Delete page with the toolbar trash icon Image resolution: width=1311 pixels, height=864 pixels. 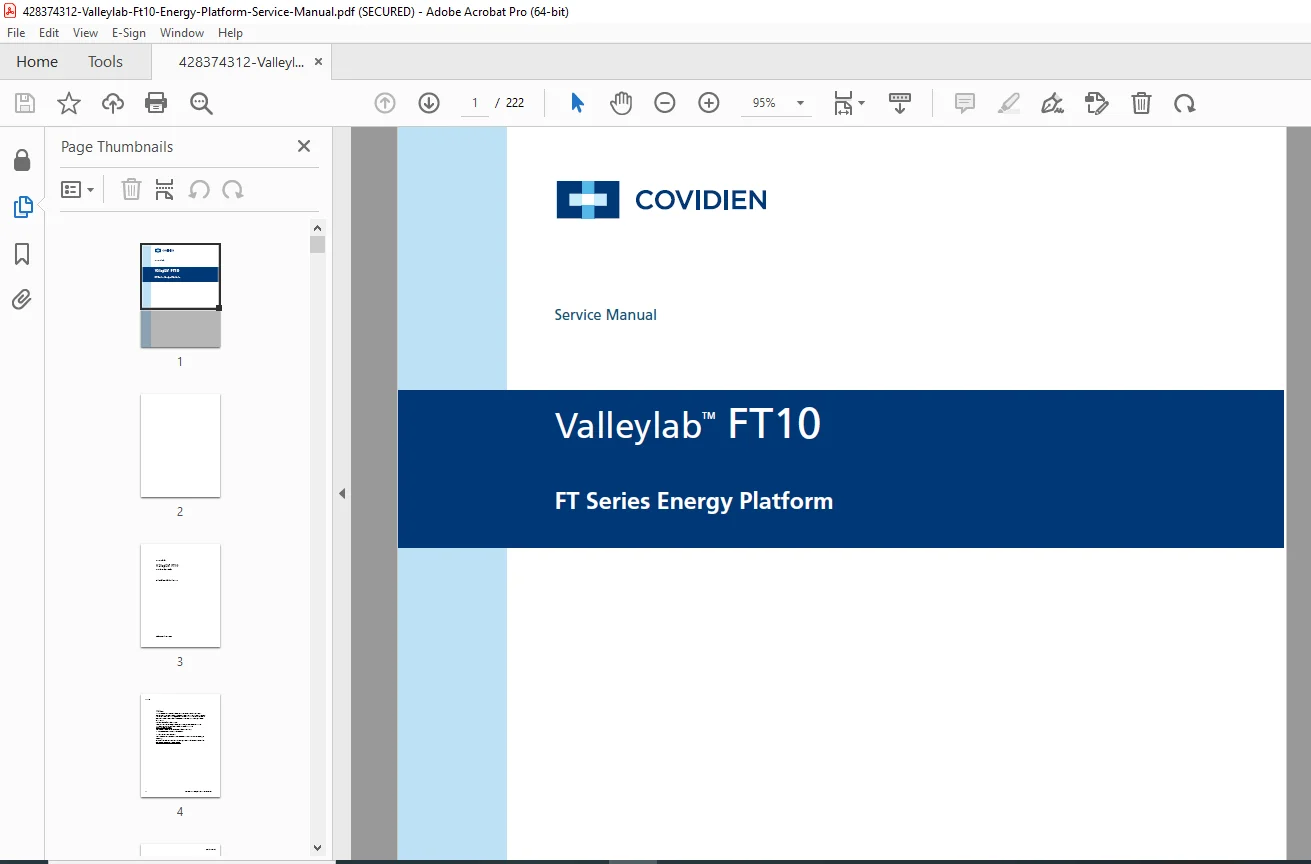(1141, 103)
